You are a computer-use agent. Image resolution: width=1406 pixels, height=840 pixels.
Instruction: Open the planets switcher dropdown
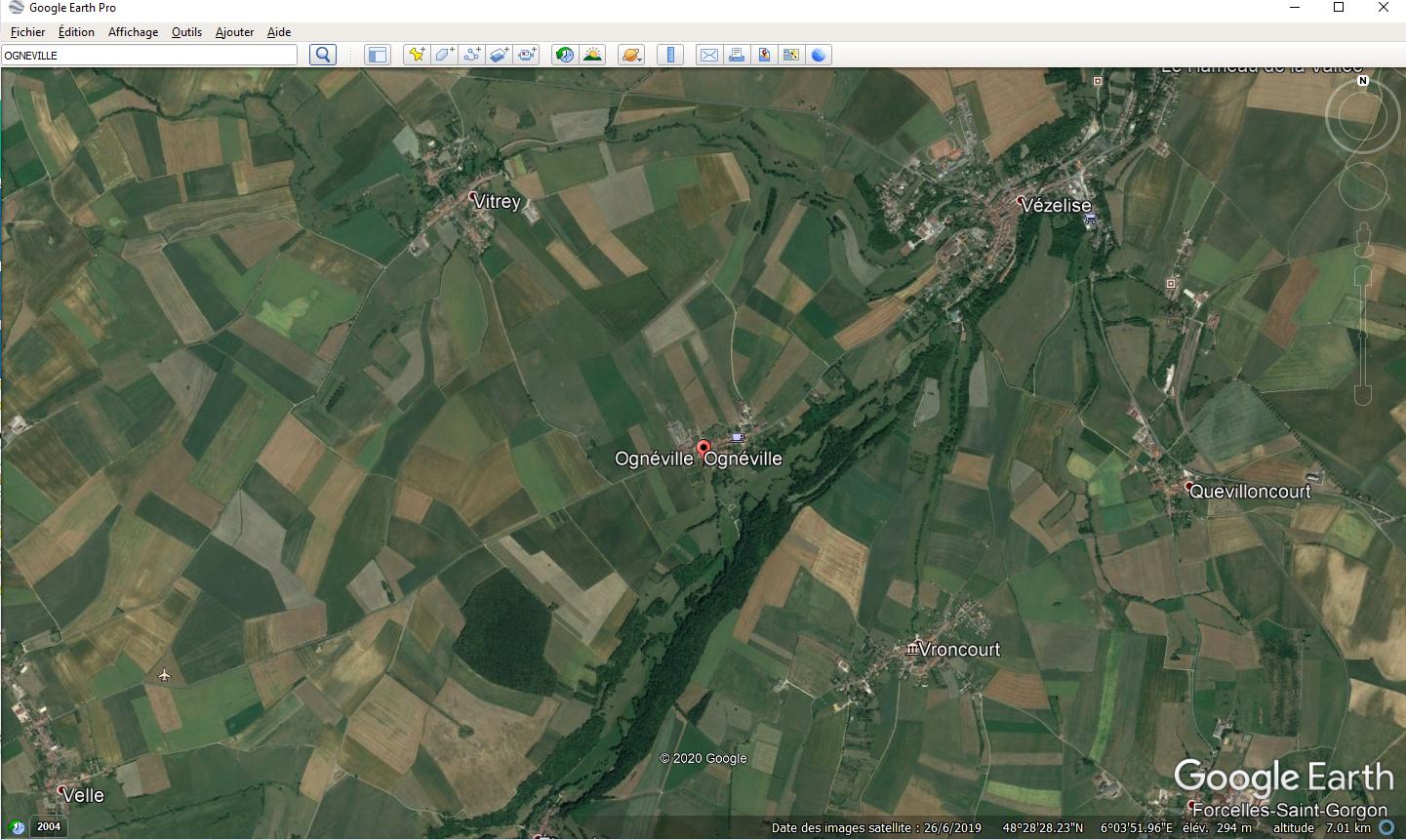tap(631, 55)
